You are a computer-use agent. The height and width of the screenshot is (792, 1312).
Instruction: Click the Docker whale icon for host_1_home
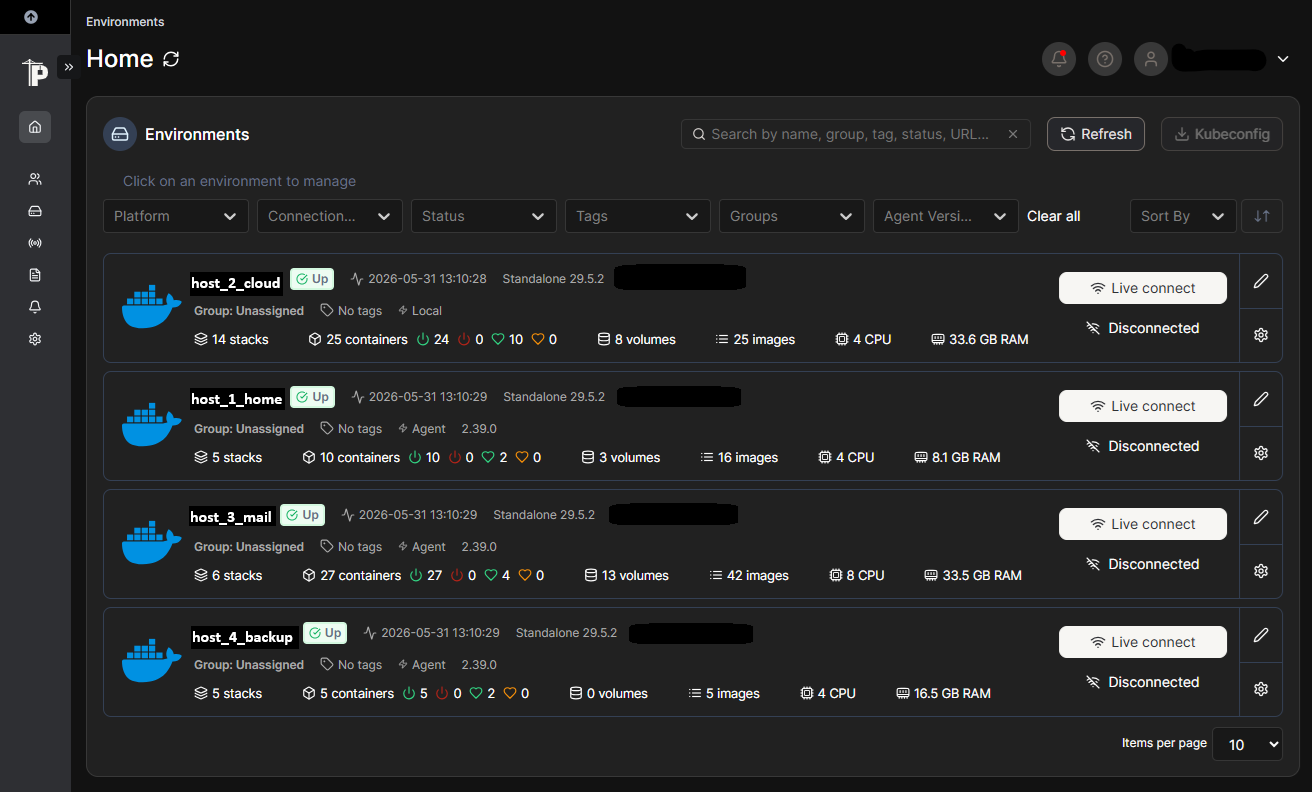pyautogui.click(x=152, y=425)
